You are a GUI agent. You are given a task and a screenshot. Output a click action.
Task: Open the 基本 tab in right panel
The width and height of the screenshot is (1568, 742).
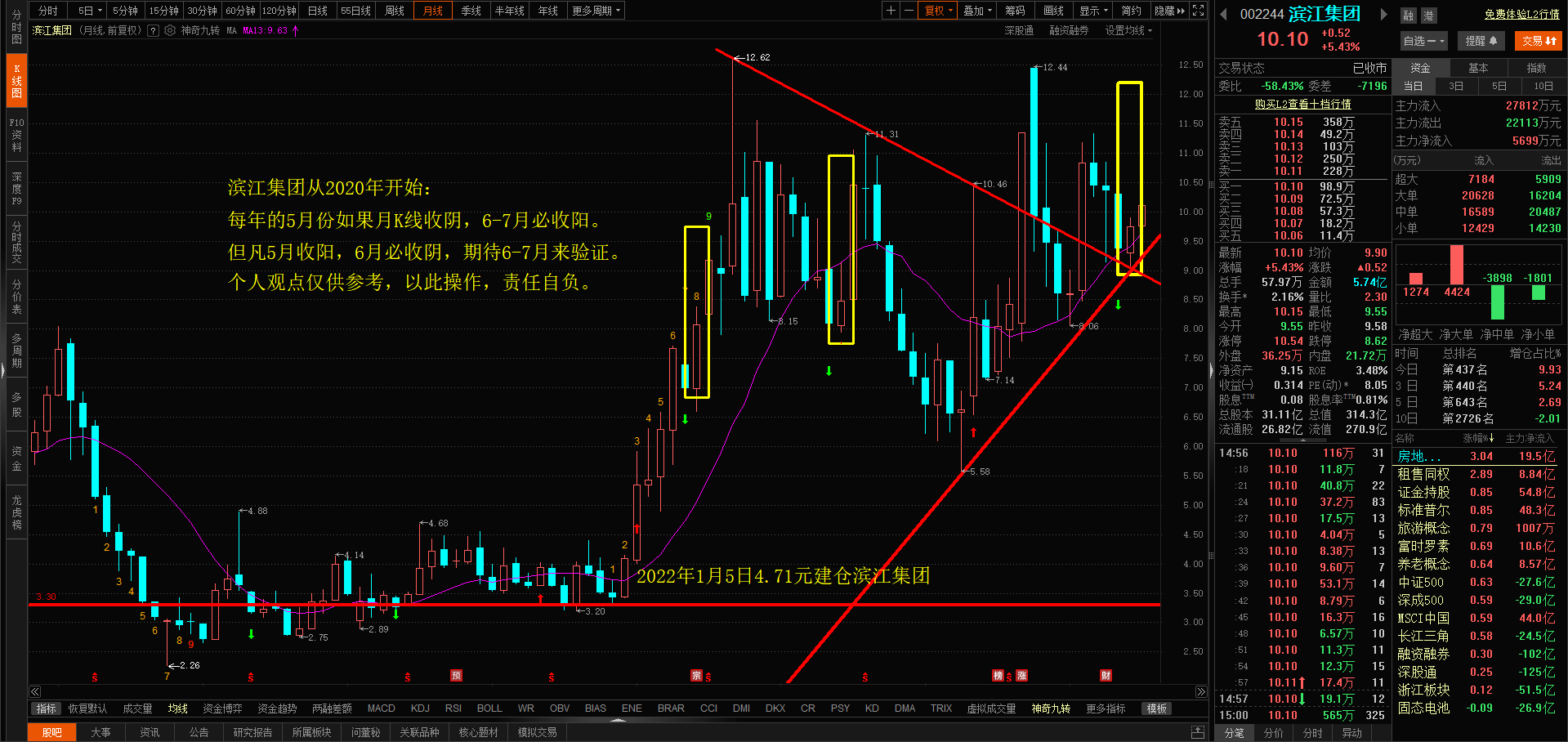(x=1478, y=68)
